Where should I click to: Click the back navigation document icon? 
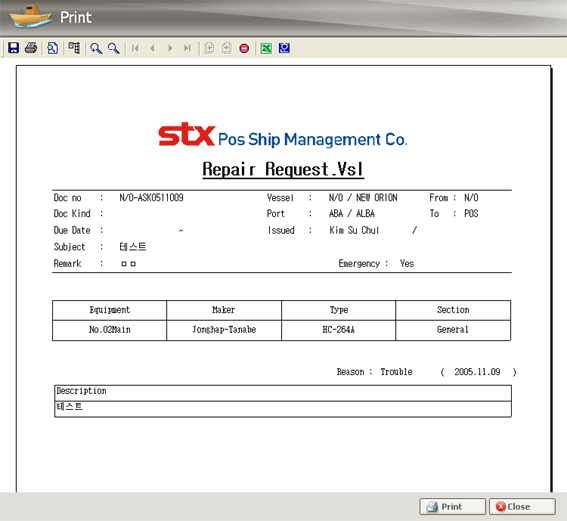[x=209, y=48]
